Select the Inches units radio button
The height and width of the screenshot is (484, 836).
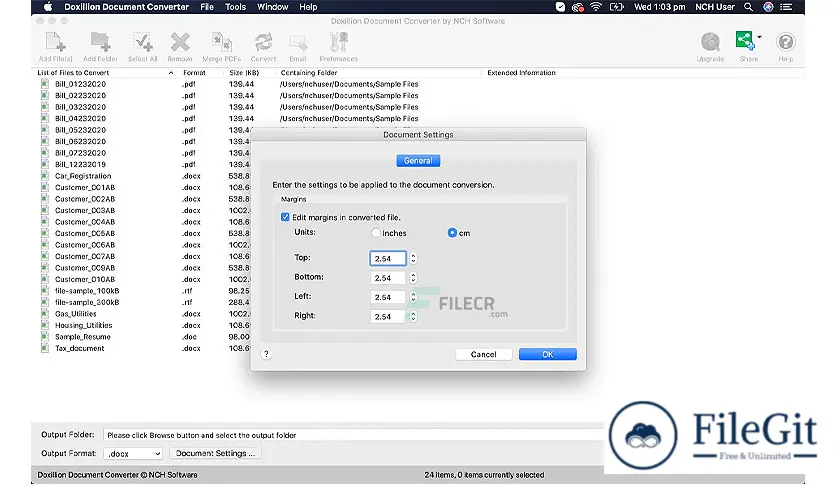coord(376,233)
